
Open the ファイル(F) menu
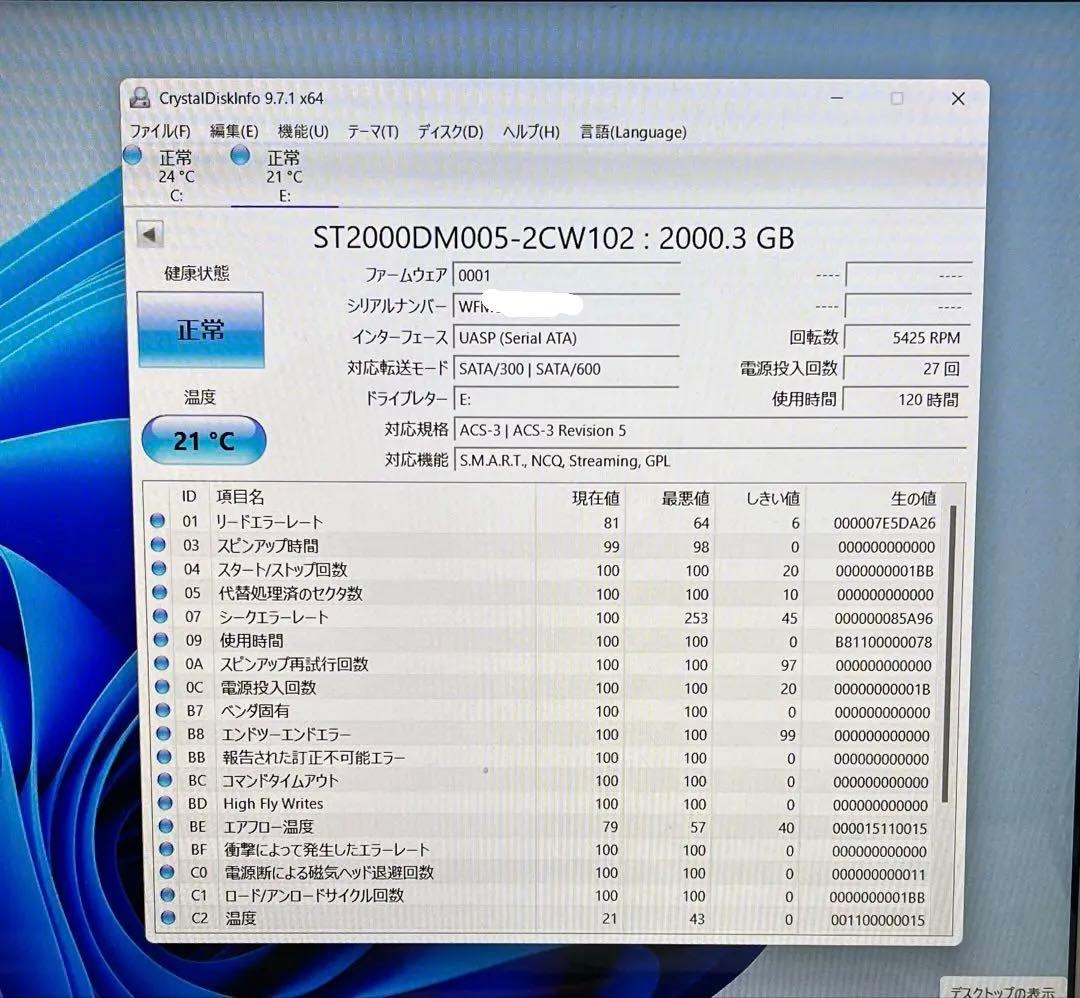point(160,131)
